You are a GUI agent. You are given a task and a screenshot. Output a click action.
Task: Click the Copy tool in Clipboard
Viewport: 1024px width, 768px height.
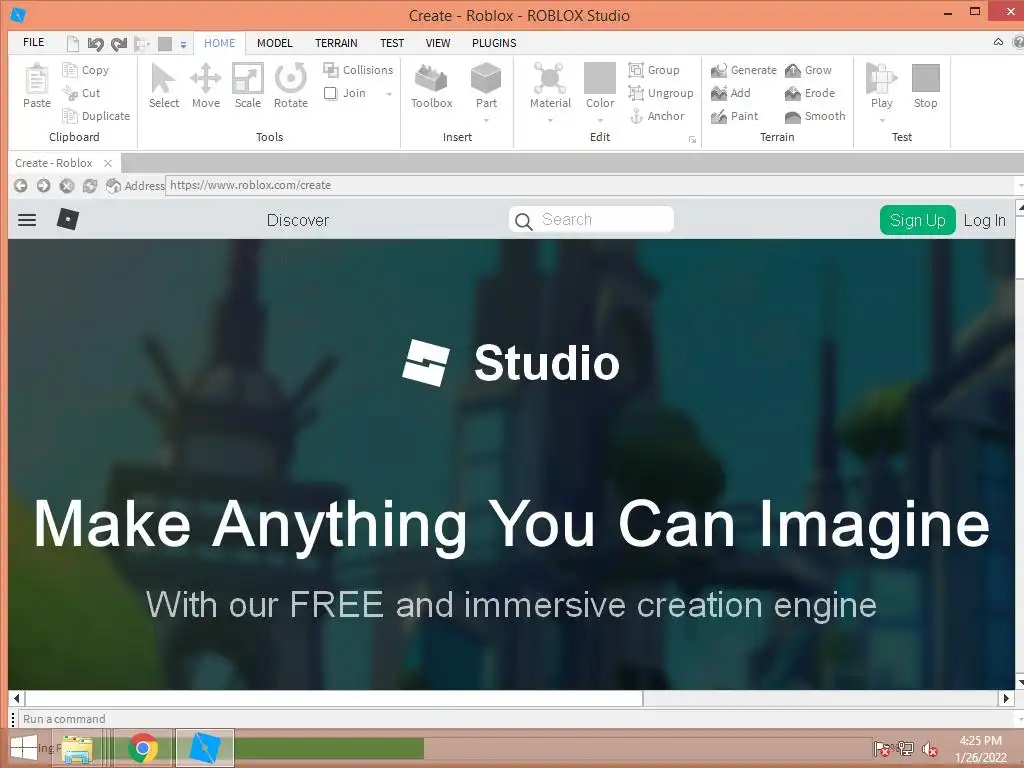click(x=86, y=70)
